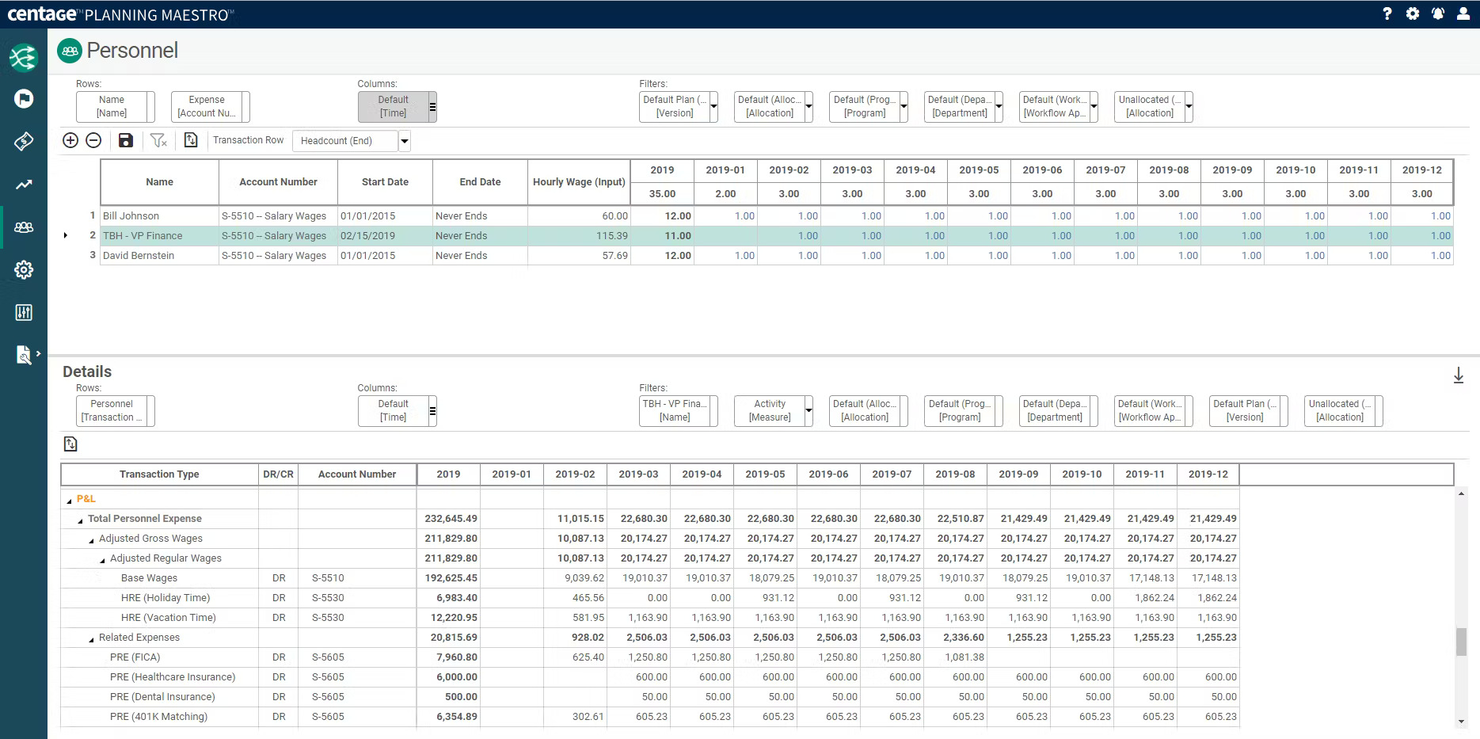Click the notifications bell in the top bar
This screenshot has height=739, width=1480.
point(1438,14)
